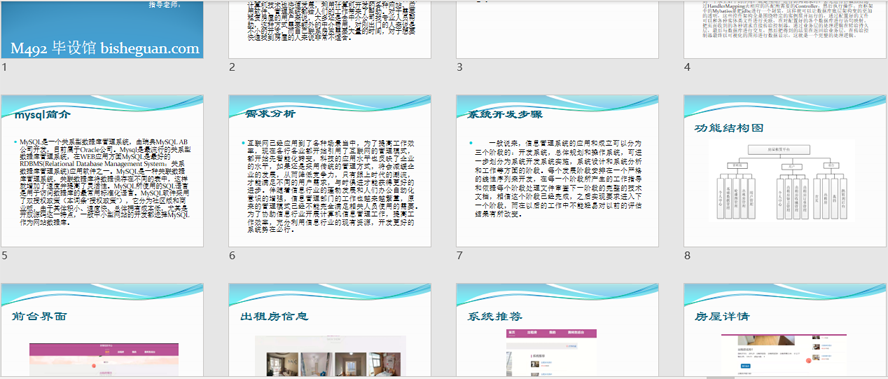Select the 房屋详情 slide thumbnail

[x=785, y=330]
